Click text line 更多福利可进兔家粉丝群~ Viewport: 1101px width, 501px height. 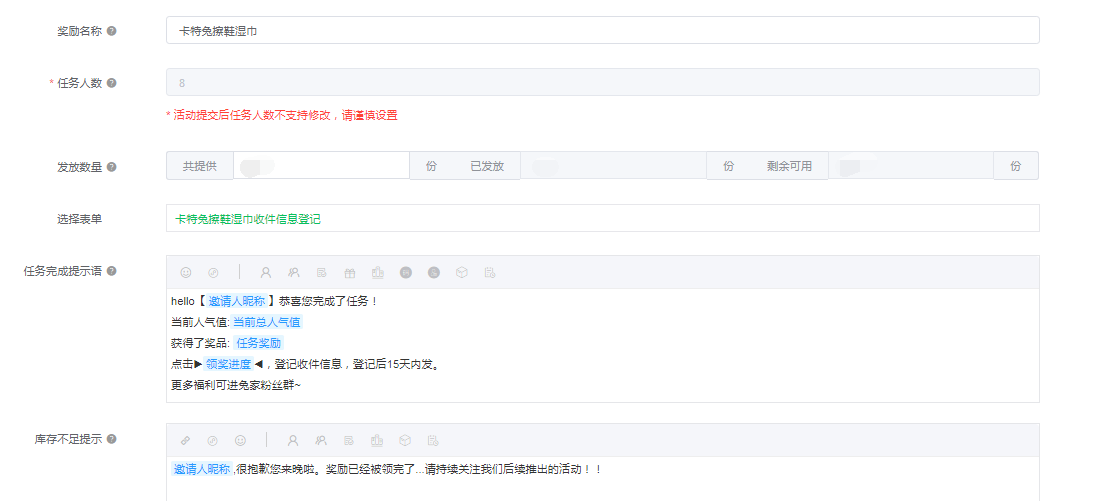click(x=236, y=385)
